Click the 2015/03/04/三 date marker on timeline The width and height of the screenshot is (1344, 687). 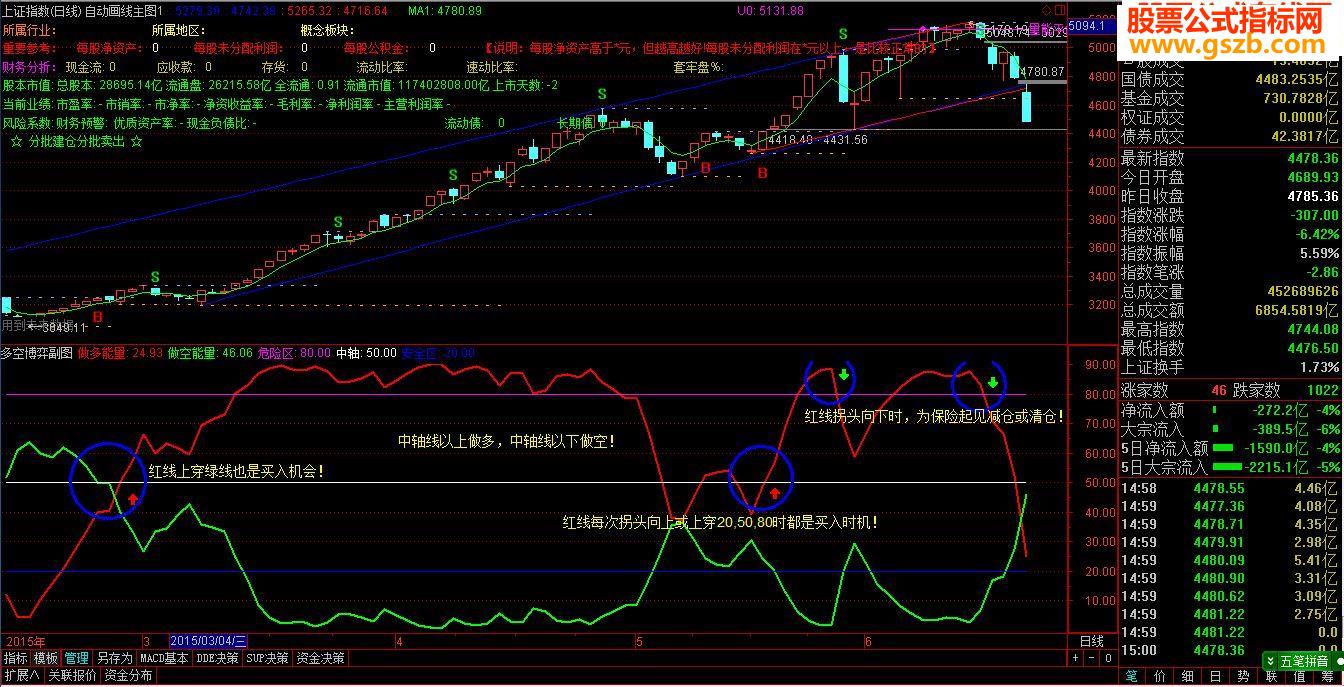209,641
